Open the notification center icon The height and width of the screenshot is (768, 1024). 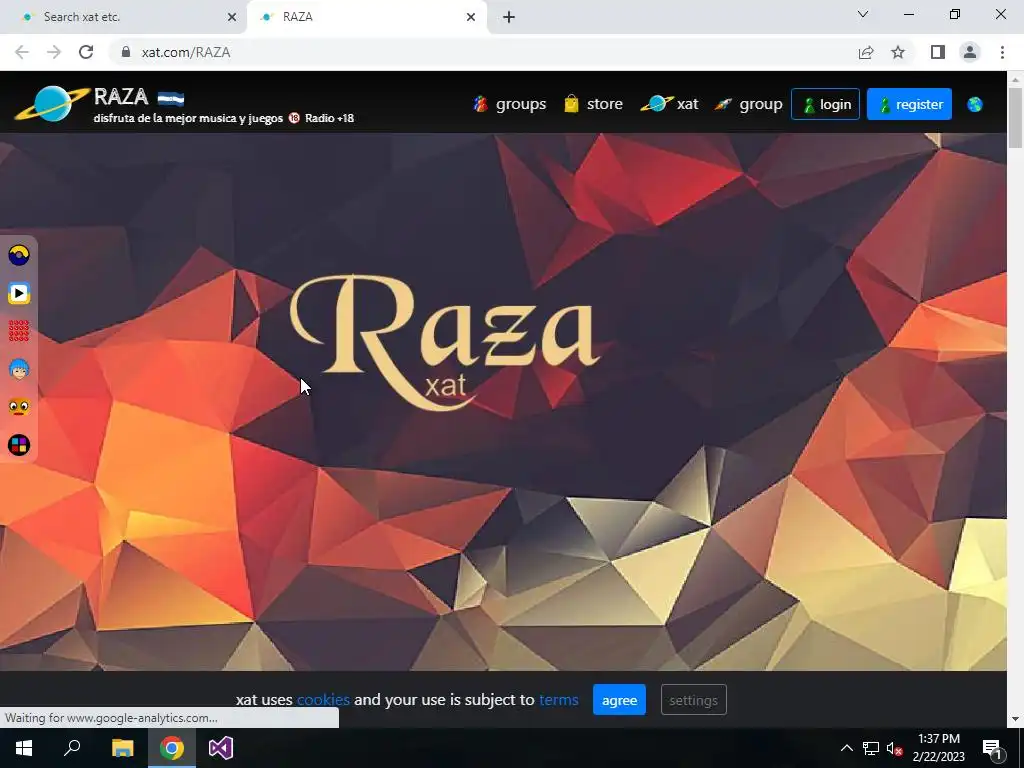[993, 748]
